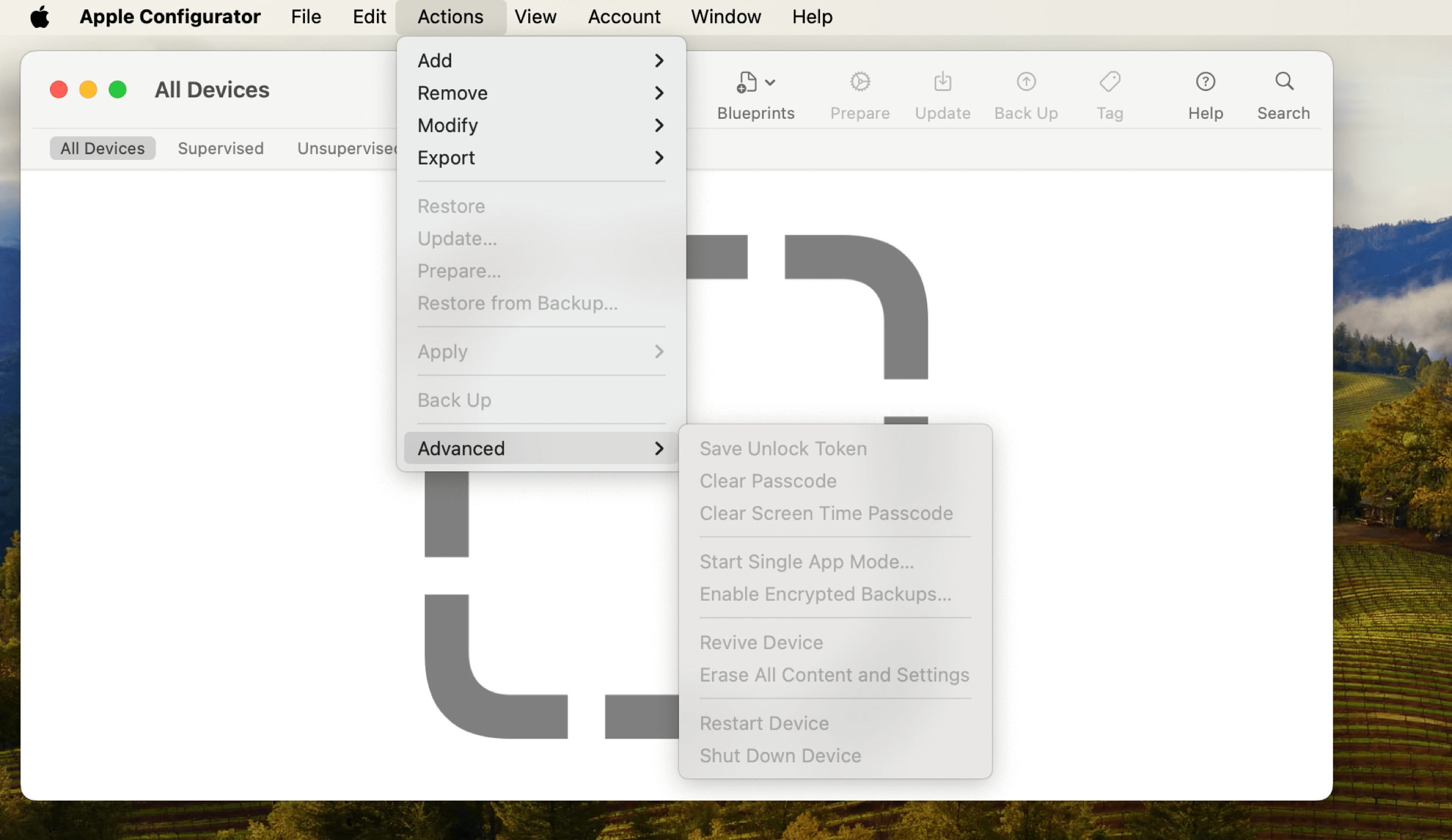
Task: Click the Back Up arrow icon
Action: [x=1026, y=82]
